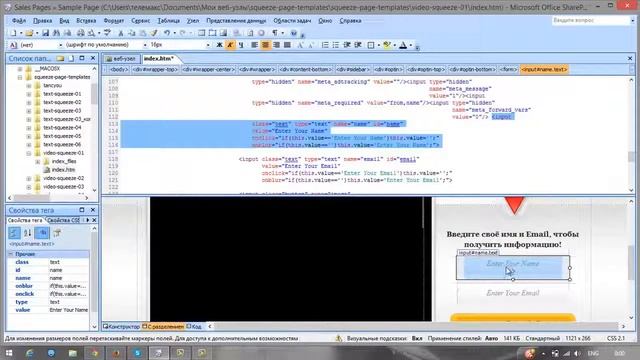Align text left using the toolbar icon

pos(254,45)
